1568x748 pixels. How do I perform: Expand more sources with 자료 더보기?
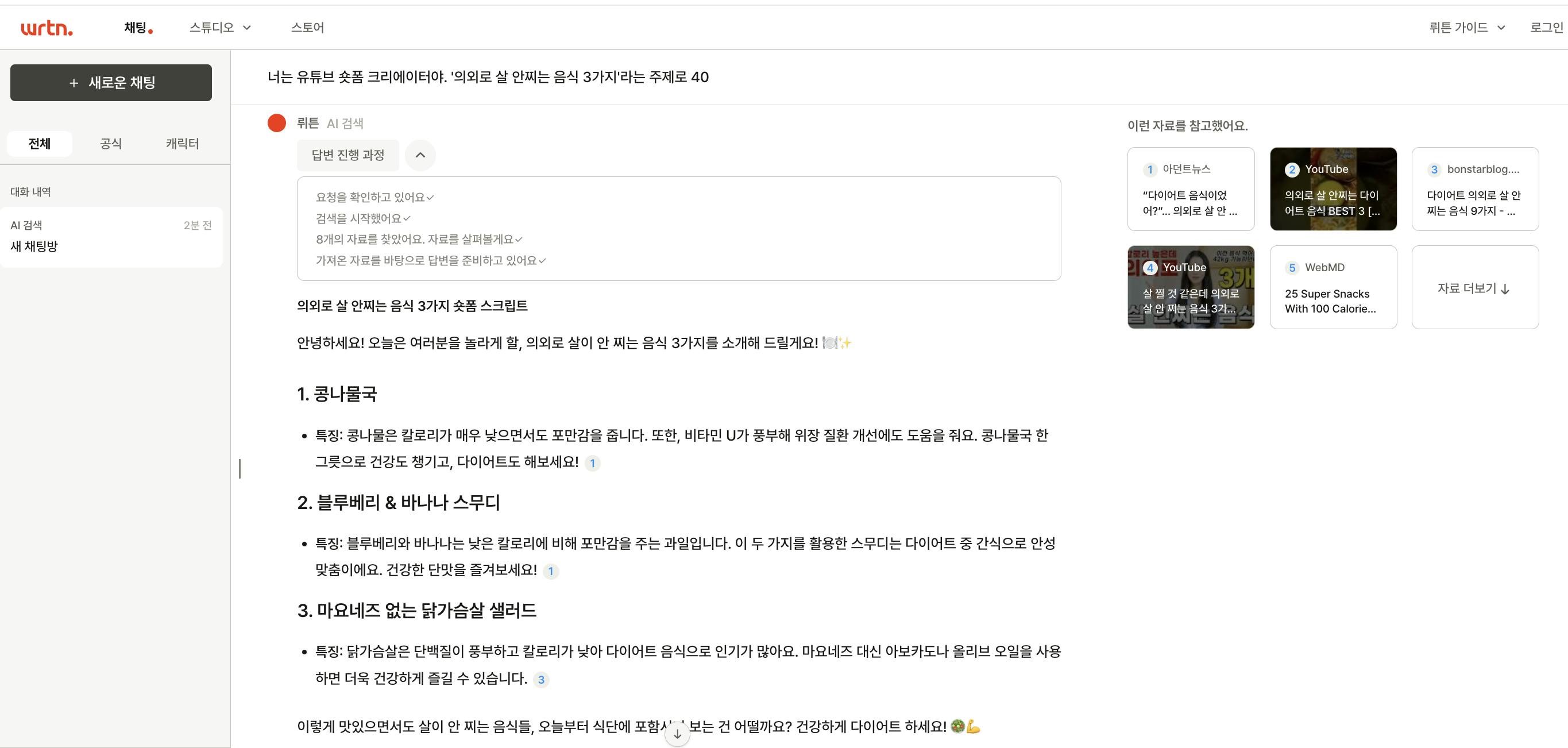tap(1475, 287)
